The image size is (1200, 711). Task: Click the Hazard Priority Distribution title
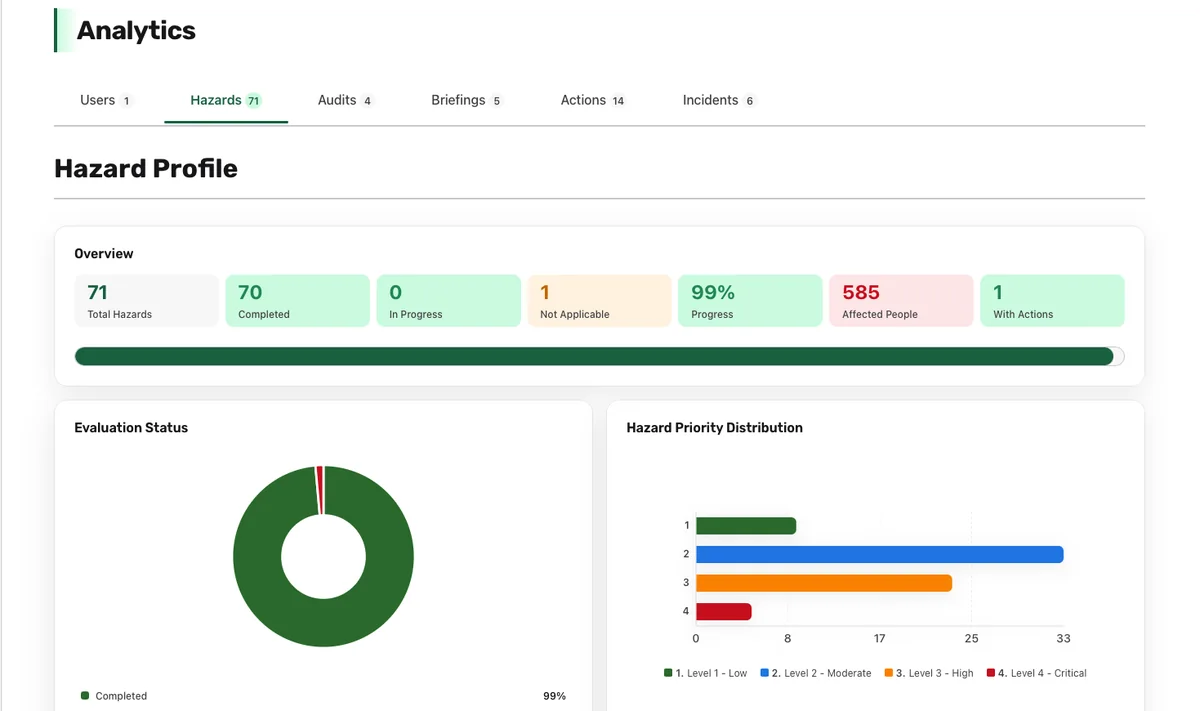pos(714,427)
